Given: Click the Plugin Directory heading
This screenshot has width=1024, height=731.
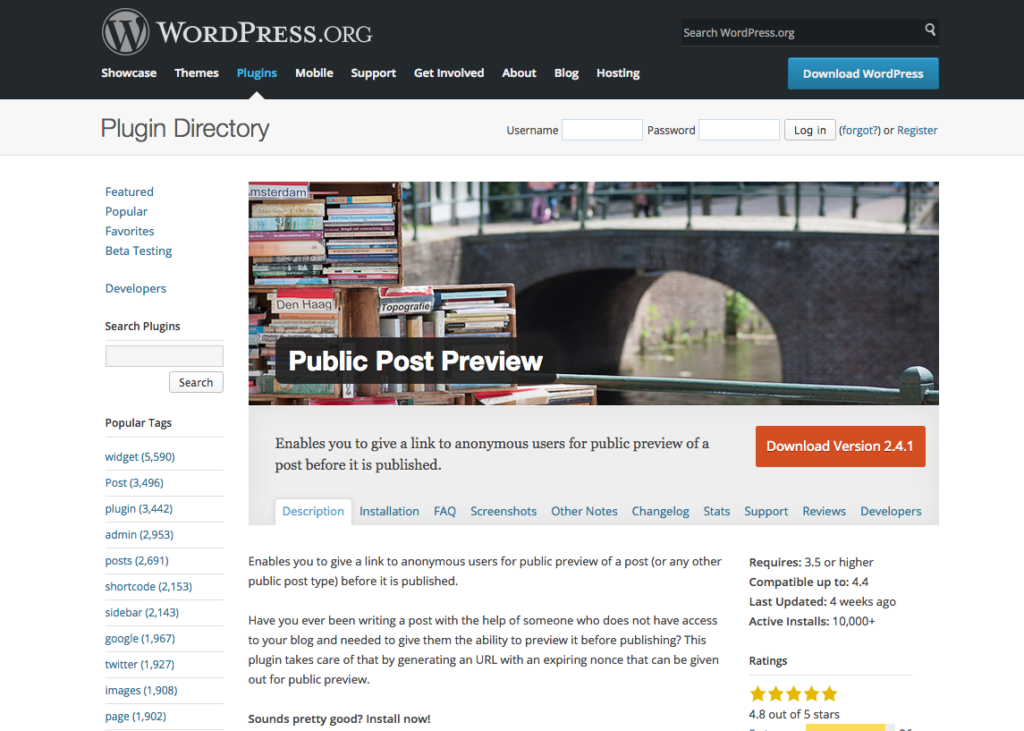Looking at the screenshot, I should coord(185,129).
